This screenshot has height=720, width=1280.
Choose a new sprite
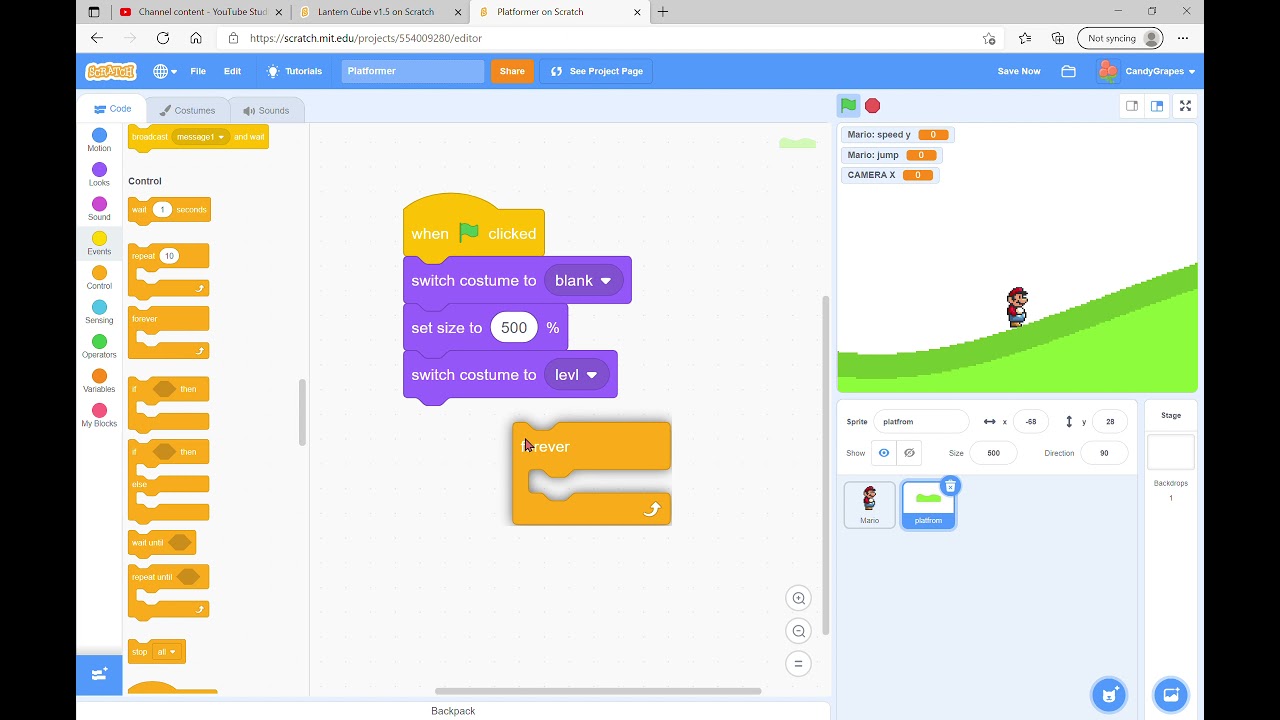tap(1109, 694)
